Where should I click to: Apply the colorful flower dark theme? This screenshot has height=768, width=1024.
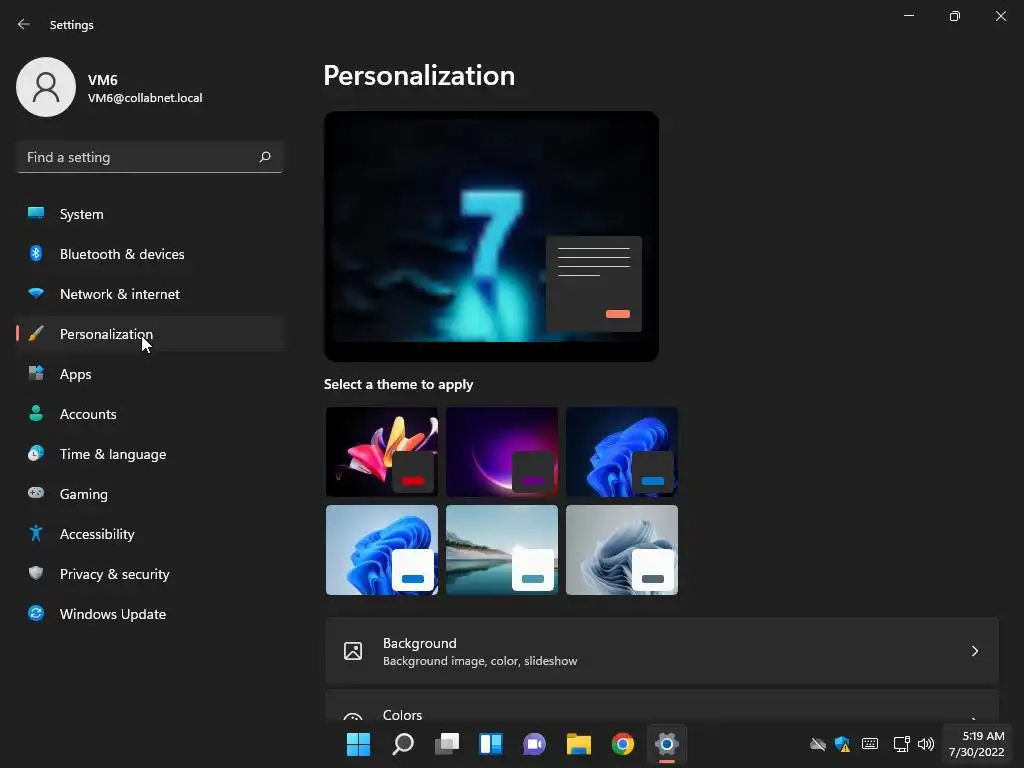pyautogui.click(x=382, y=452)
